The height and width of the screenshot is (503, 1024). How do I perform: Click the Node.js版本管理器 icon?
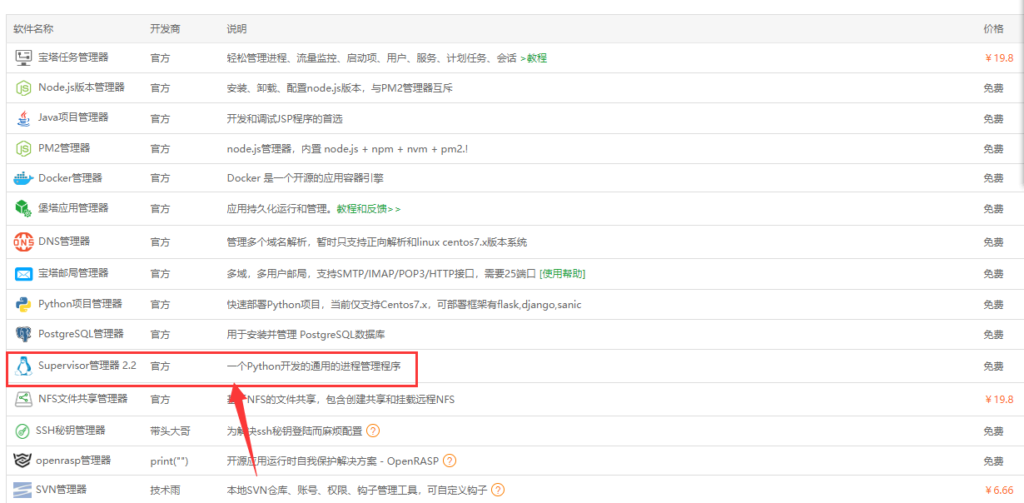coord(24,88)
